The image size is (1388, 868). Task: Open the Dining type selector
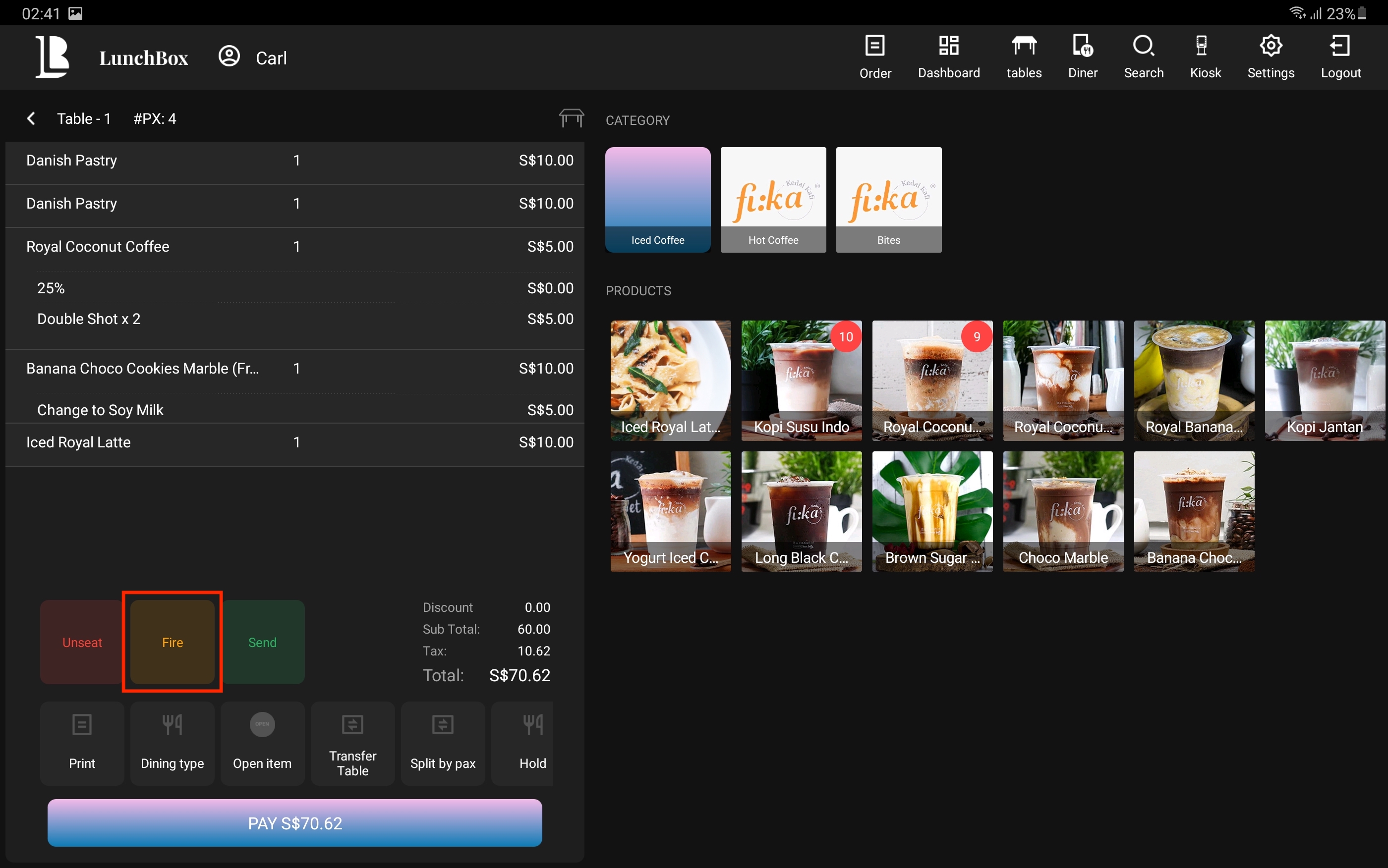(173, 743)
